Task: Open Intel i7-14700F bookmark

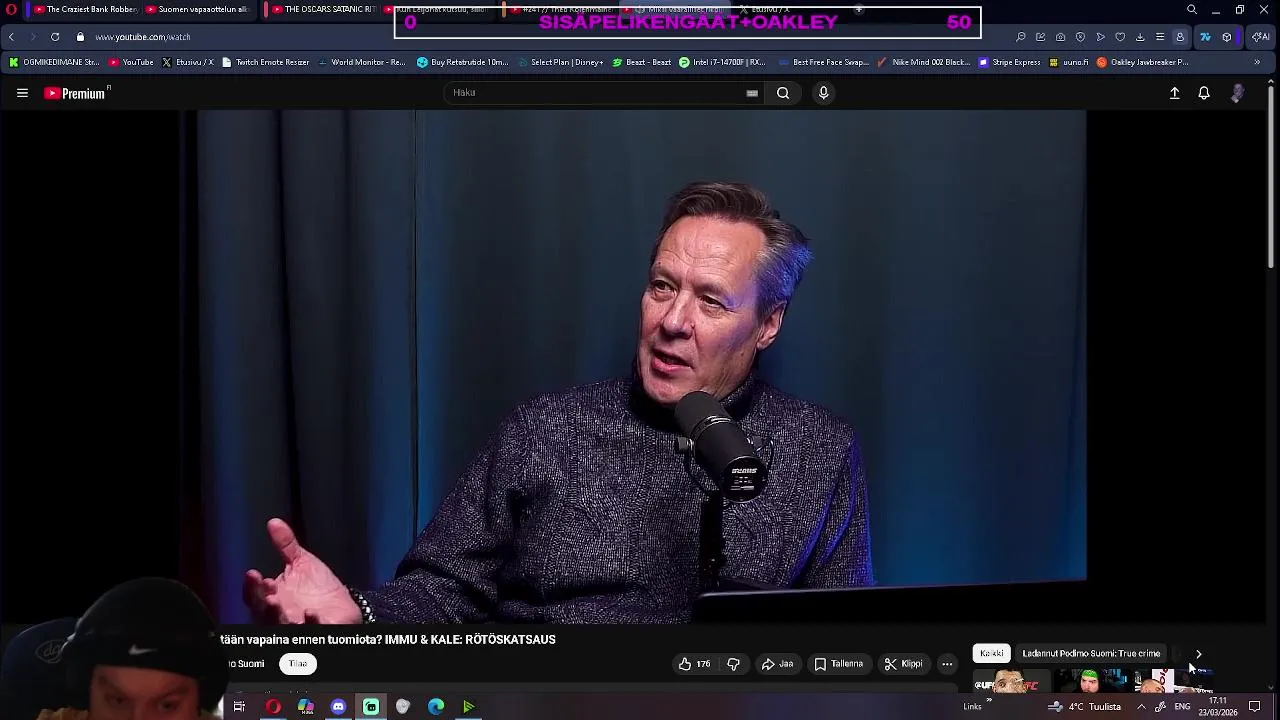Action: pyautogui.click(x=722, y=62)
